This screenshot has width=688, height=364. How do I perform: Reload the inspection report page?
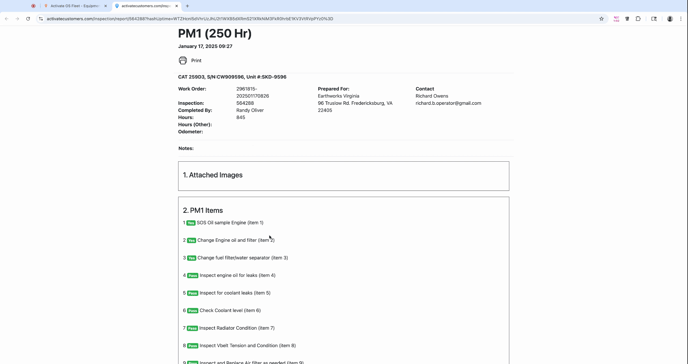[28, 19]
